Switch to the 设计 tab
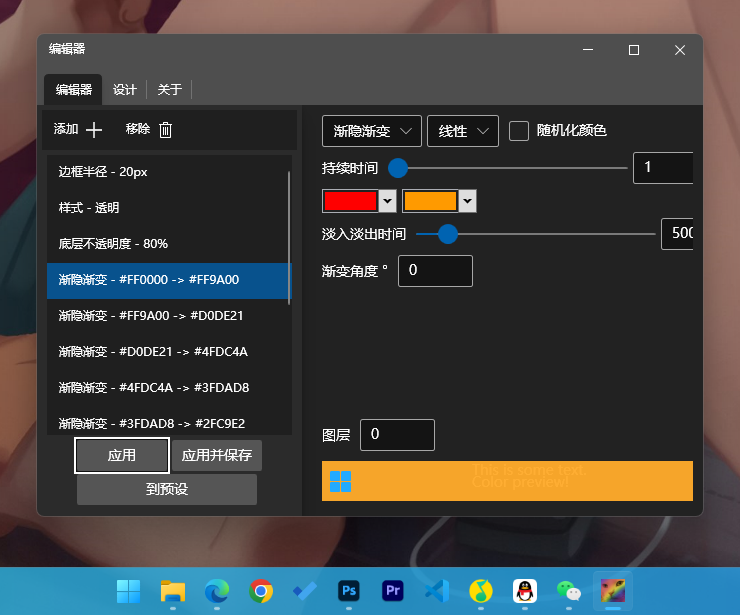The height and width of the screenshot is (615, 740). [x=125, y=90]
